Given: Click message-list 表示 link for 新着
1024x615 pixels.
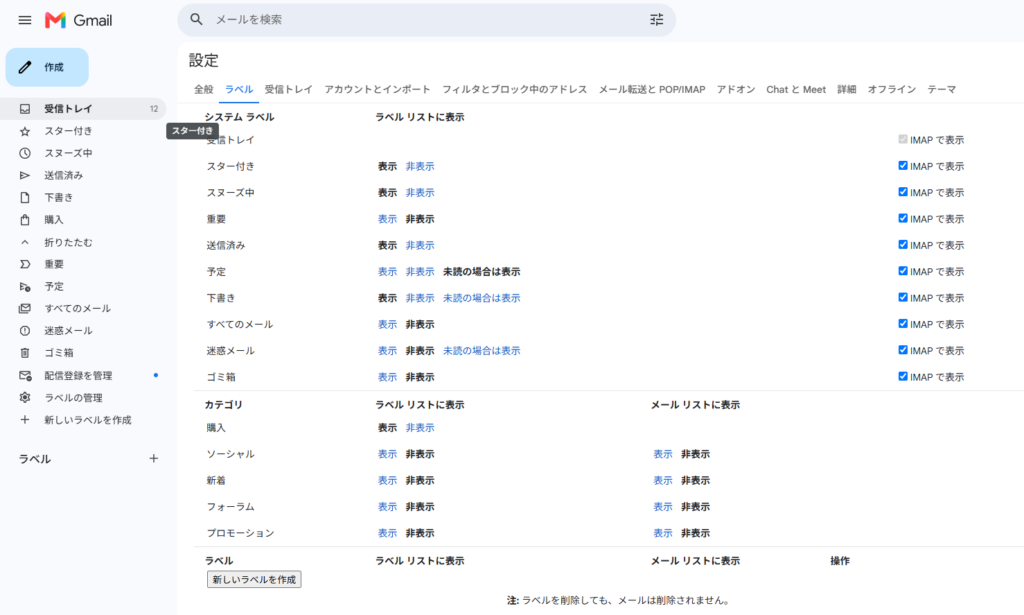Looking at the screenshot, I should pos(663,481).
